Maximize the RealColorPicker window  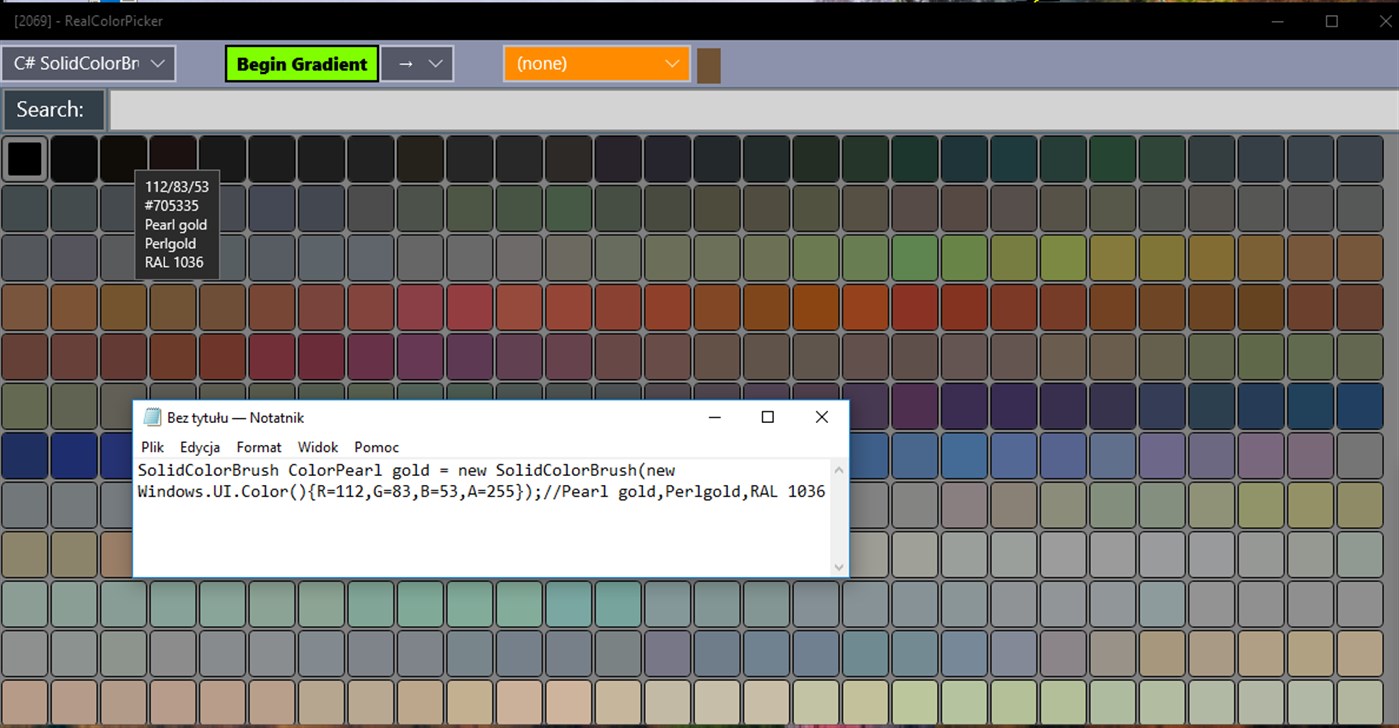tap(1331, 21)
